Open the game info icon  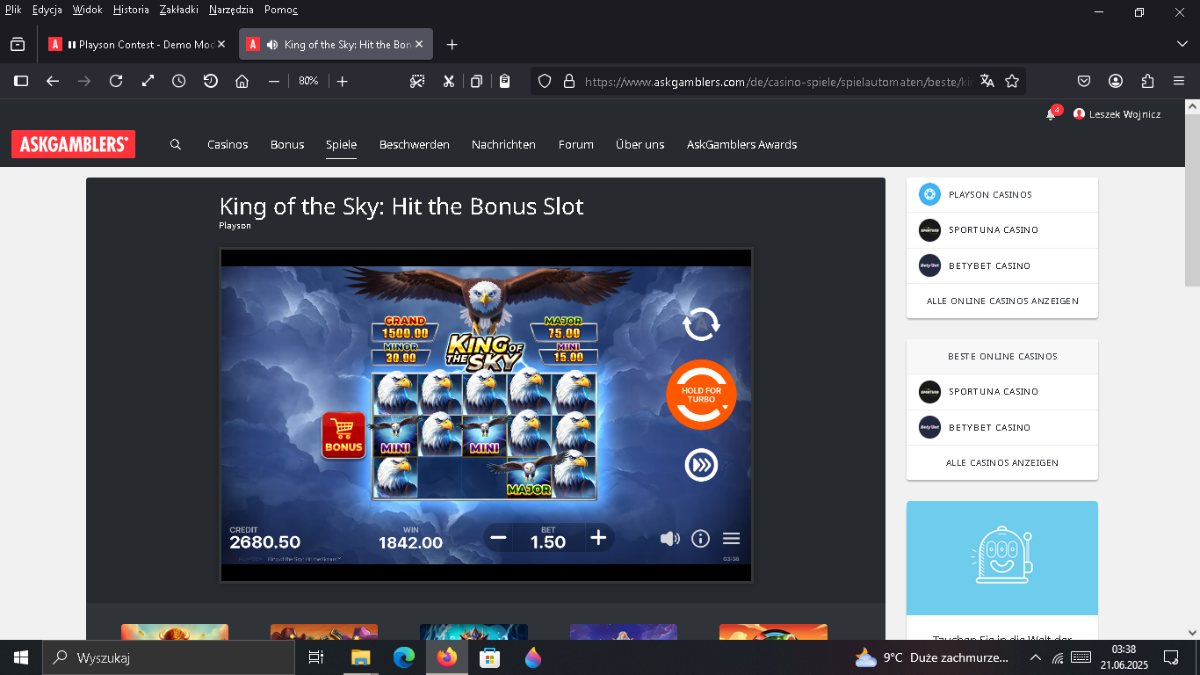700,538
